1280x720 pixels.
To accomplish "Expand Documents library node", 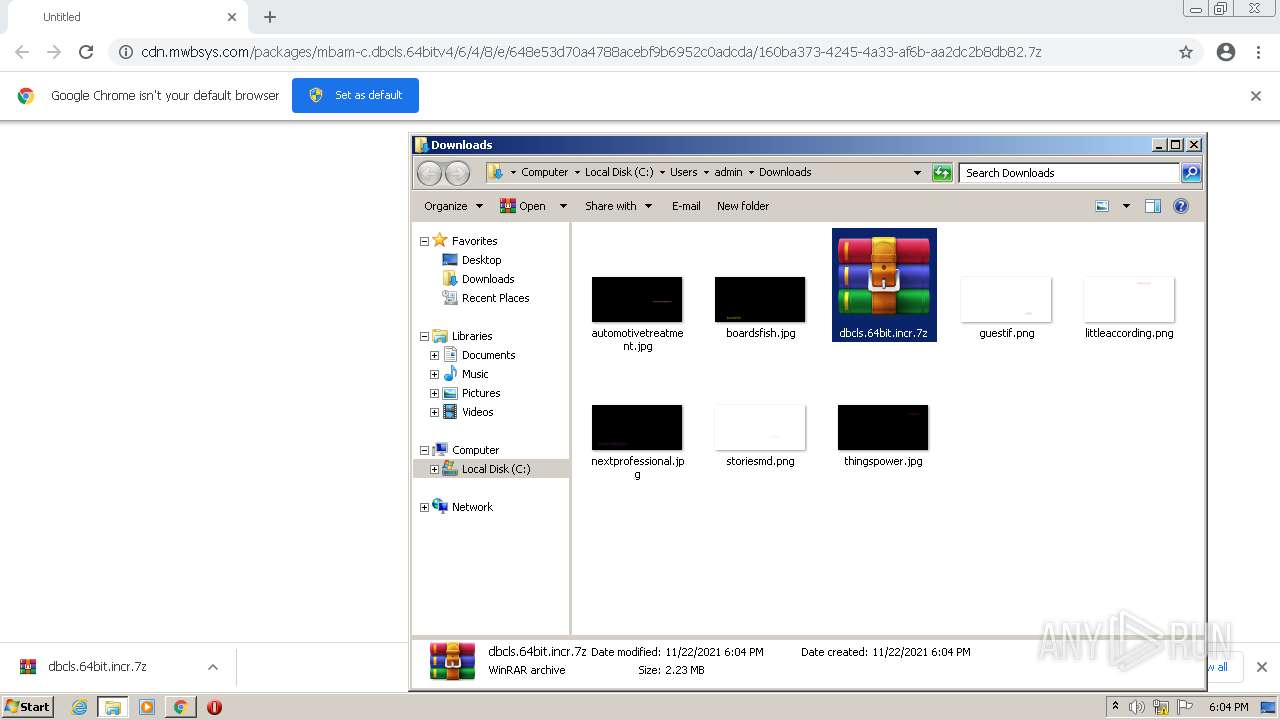I will pyautogui.click(x=434, y=355).
